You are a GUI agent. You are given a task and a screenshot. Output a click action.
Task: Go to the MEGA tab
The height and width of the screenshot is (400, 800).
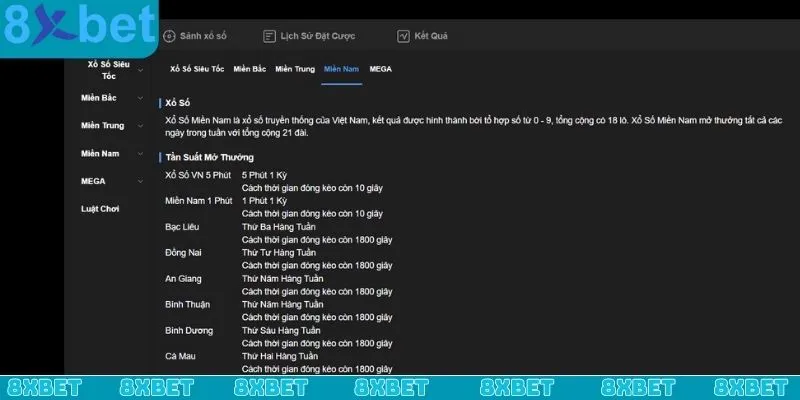[380, 69]
